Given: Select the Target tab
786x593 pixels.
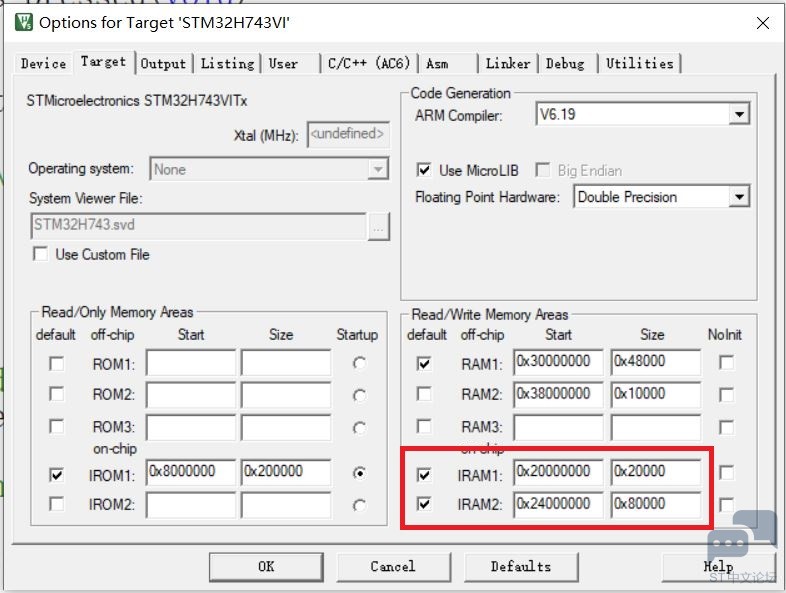Looking at the screenshot, I should (x=104, y=62).
